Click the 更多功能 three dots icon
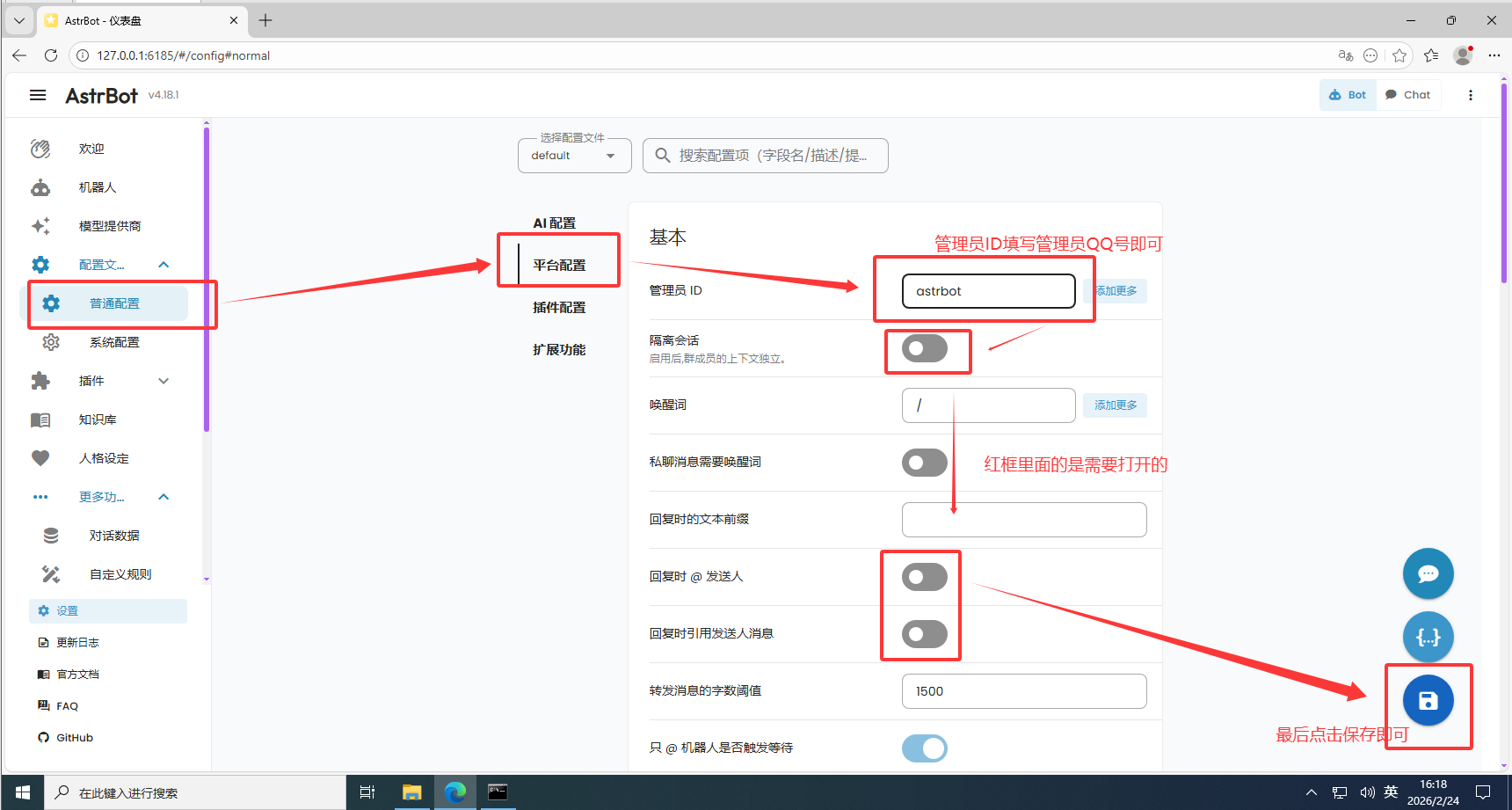Screen dimensions: 1512x810 click(x=40, y=497)
